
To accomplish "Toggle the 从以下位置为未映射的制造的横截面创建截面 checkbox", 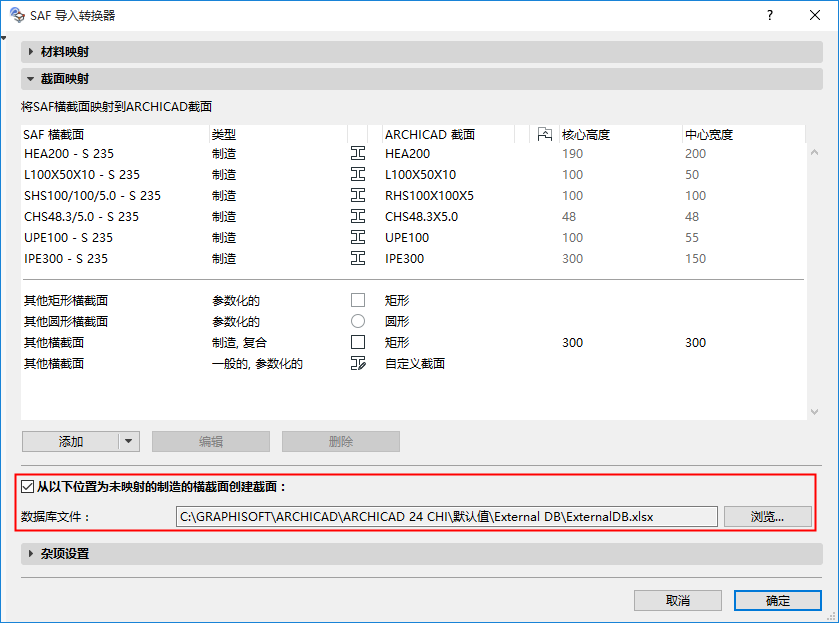I will point(27,487).
